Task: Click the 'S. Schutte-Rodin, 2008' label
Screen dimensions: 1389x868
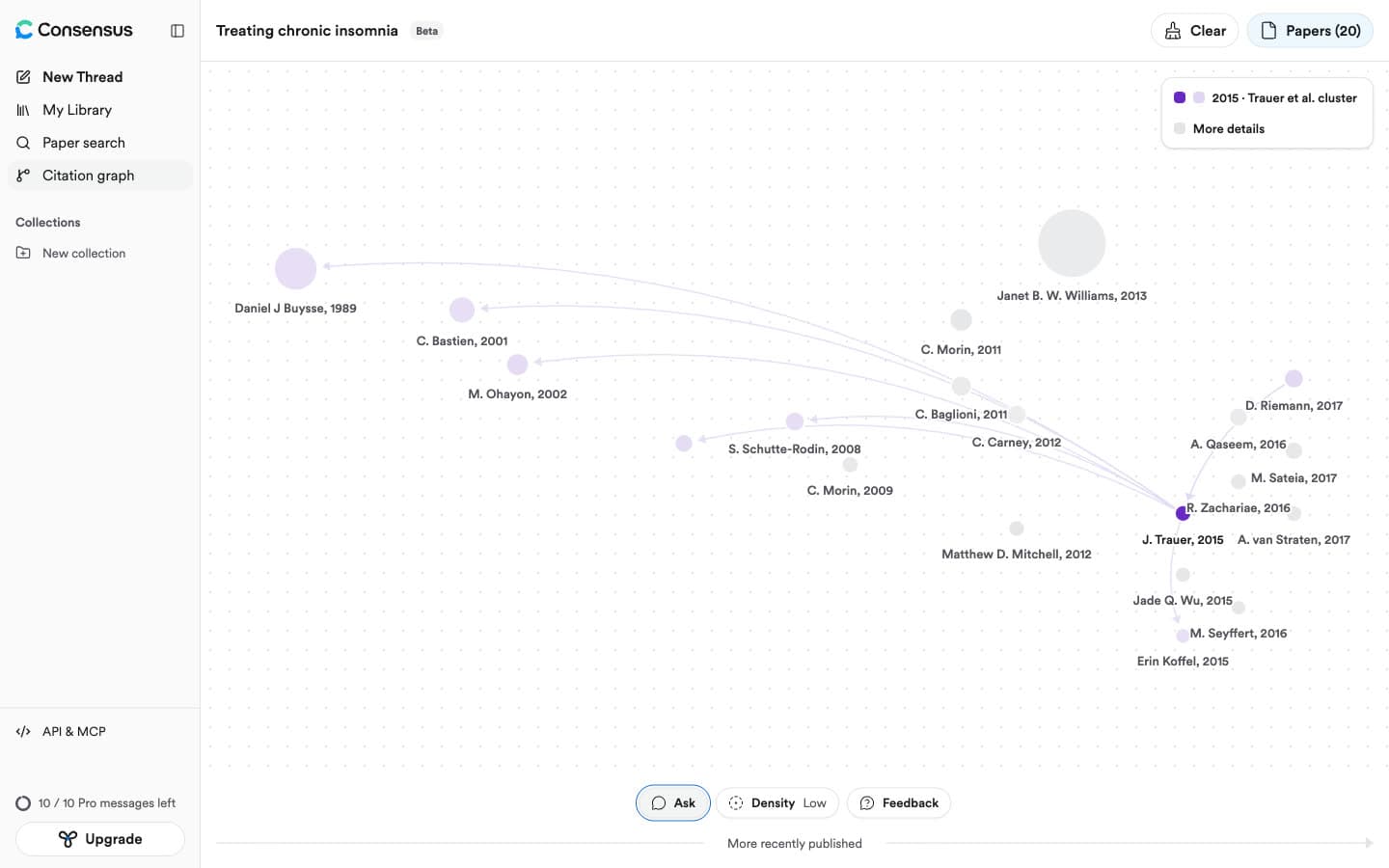Action: [x=795, y=449]
